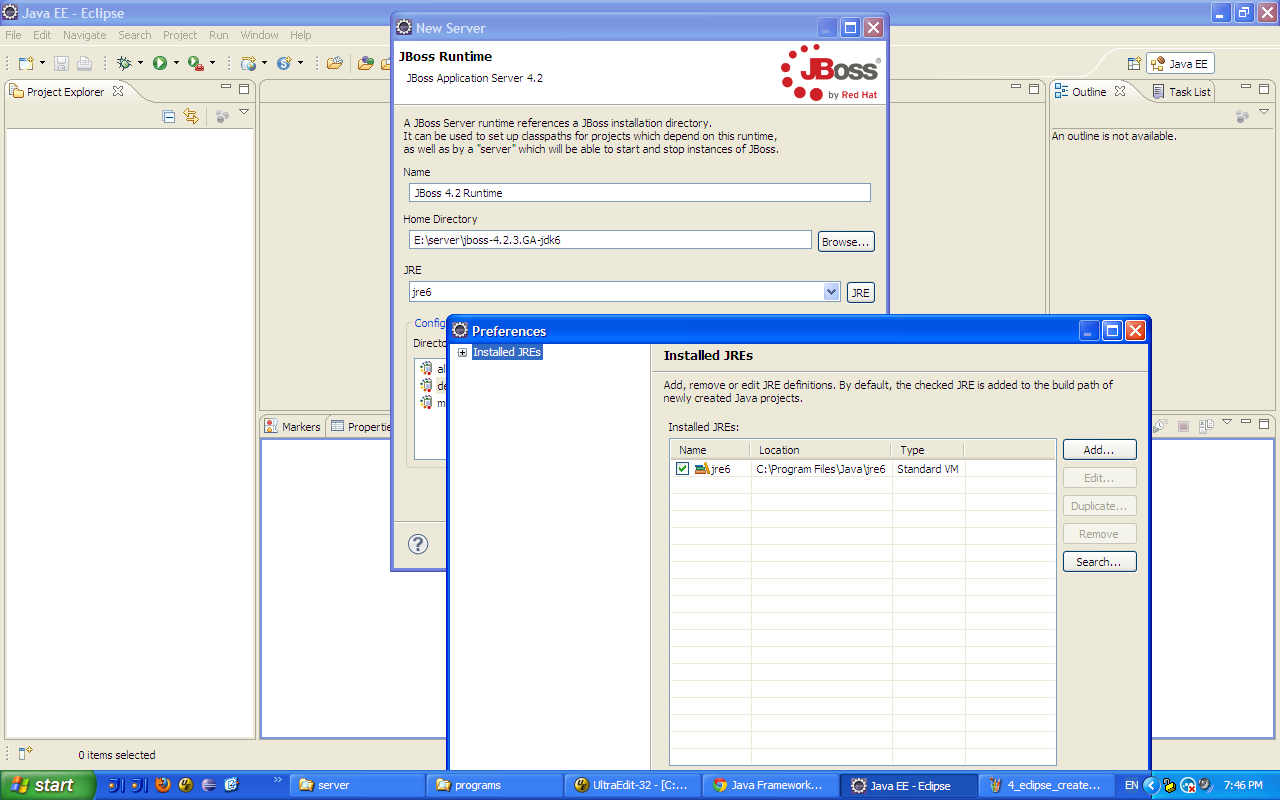The image size is (1280, 800).
Task: Click the Save toolbar icon
Action: point(61,62)
